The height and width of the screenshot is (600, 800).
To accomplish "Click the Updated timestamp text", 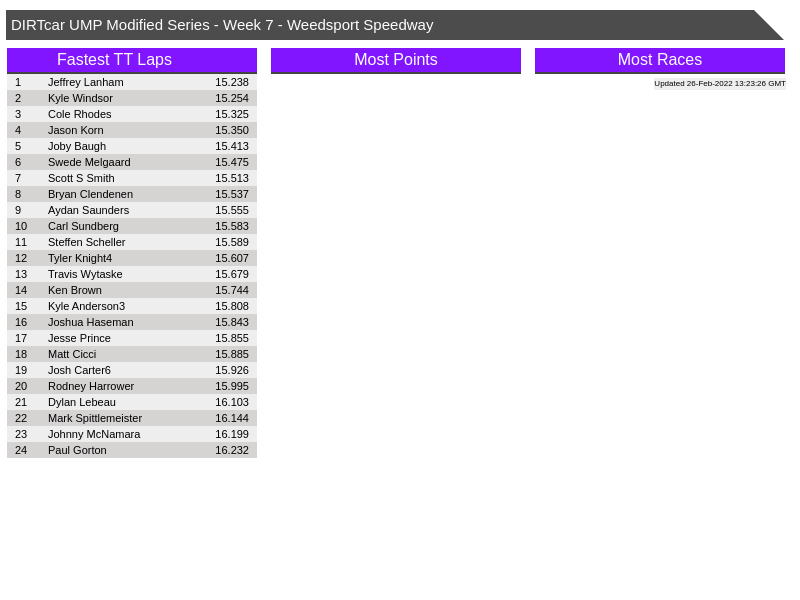I will 719,84.
